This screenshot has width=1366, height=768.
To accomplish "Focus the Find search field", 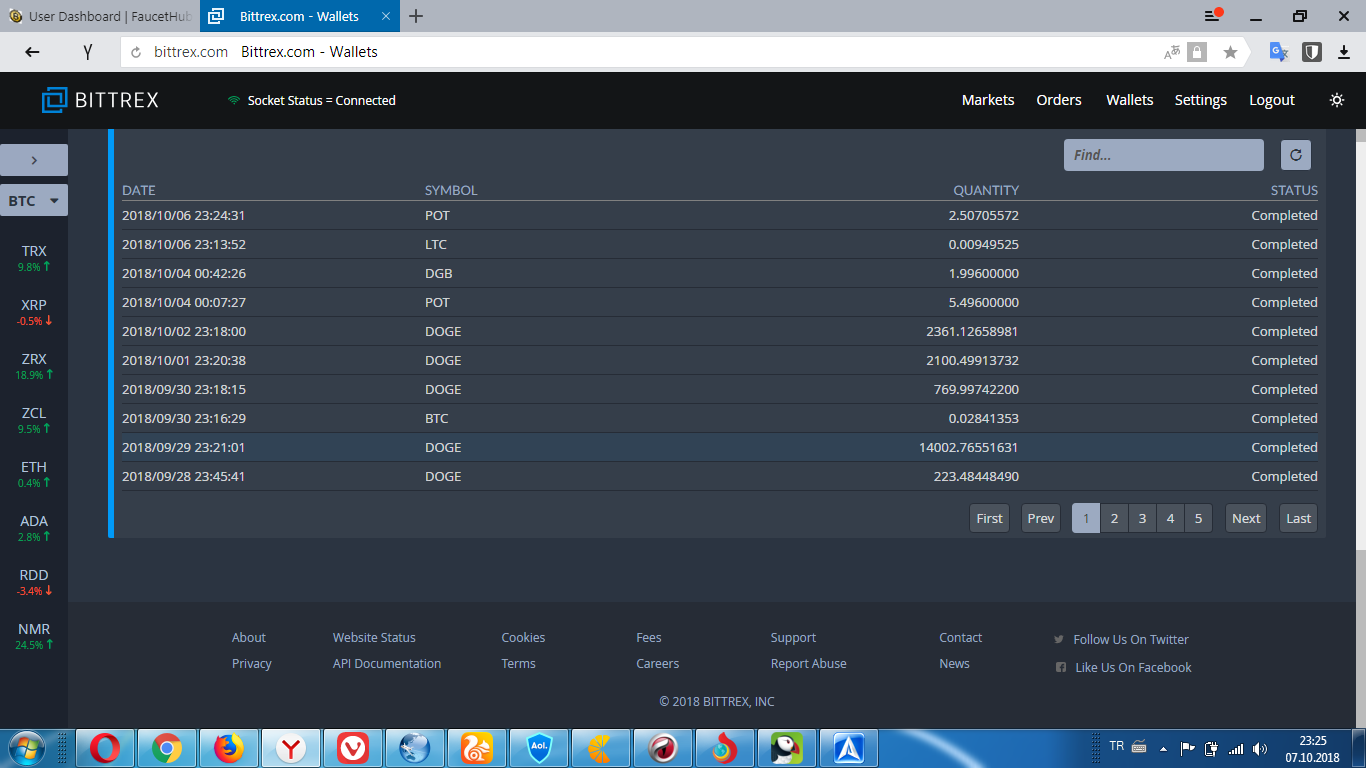I will coord(1164,155).
